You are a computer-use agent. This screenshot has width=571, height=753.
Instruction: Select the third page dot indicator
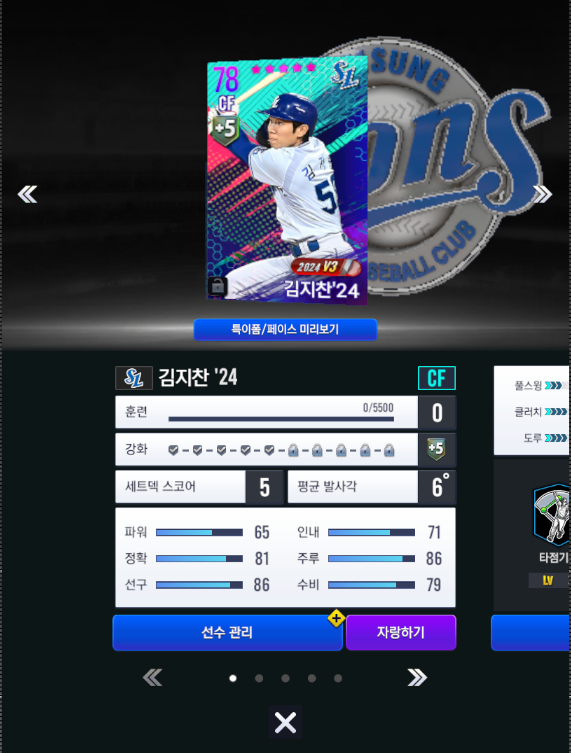coord(285,678)
